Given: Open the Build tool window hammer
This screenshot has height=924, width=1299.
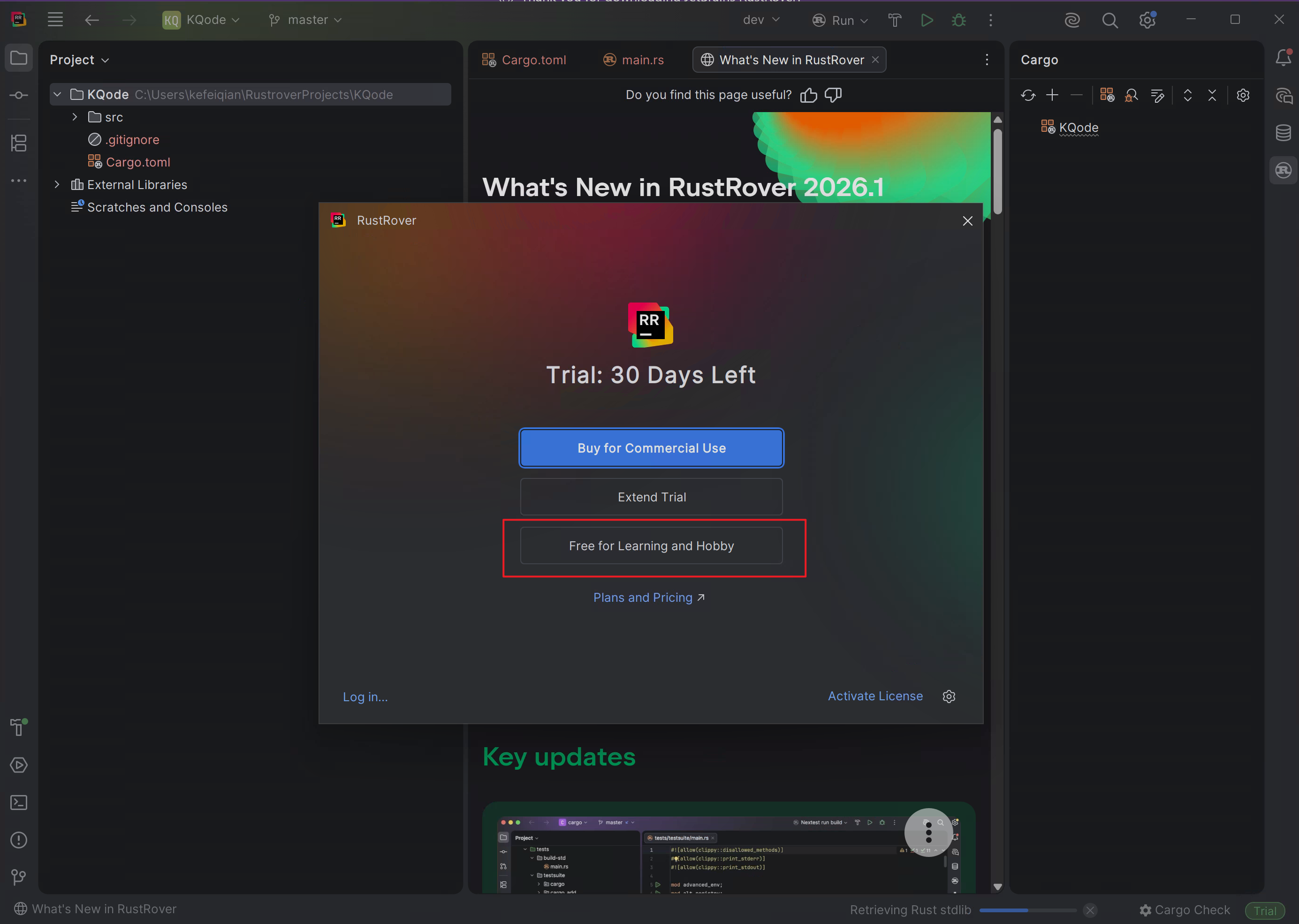Looking at the screenshot, I should pos(19,727).
